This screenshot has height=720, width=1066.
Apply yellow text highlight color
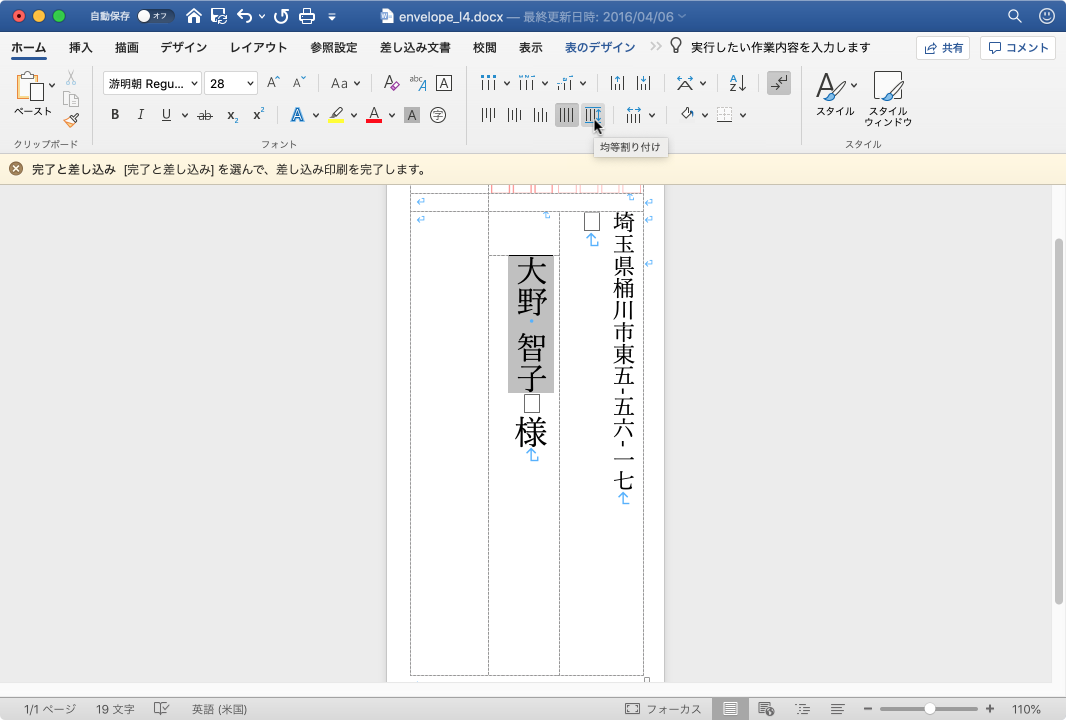[336, 116]
